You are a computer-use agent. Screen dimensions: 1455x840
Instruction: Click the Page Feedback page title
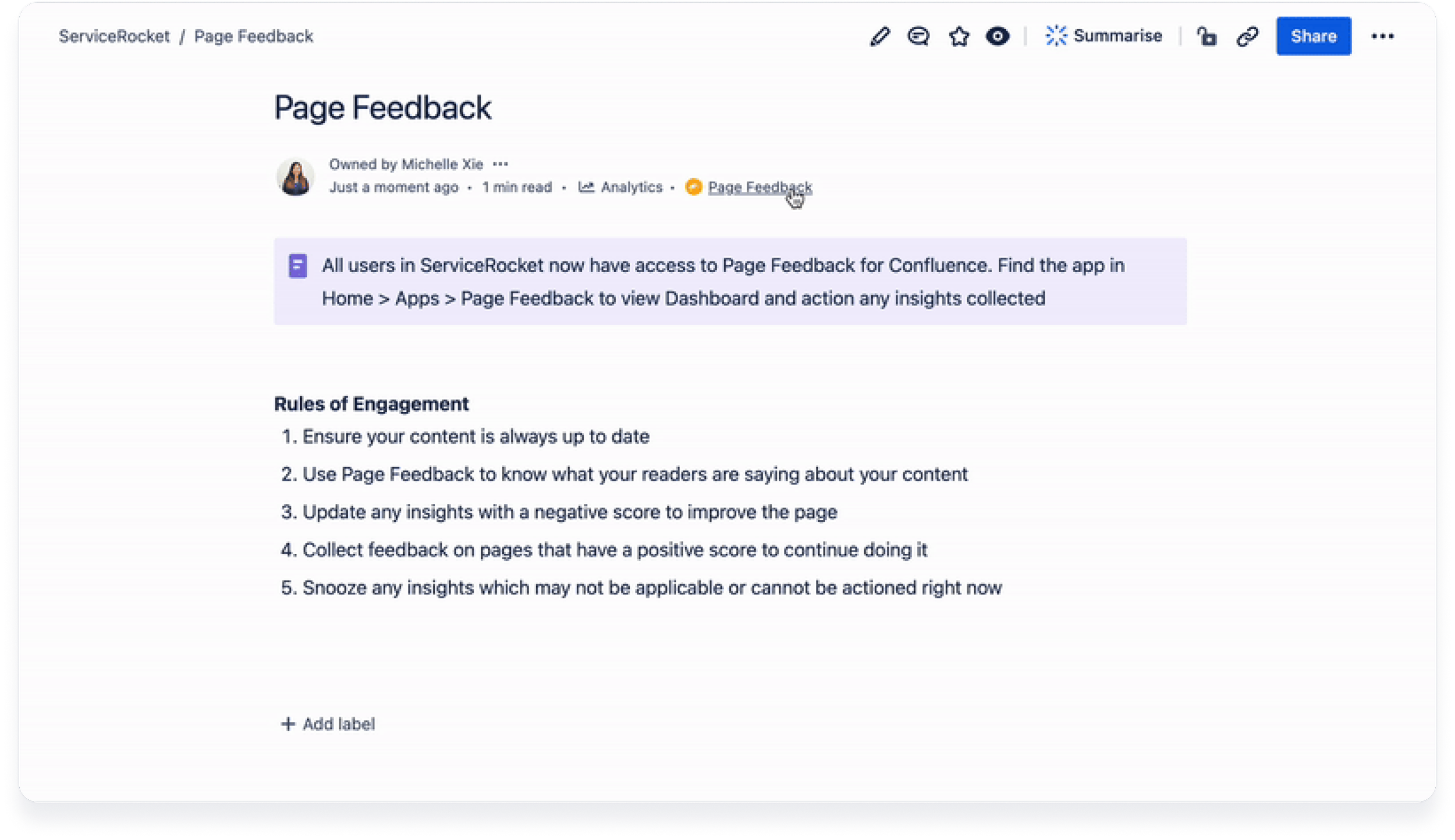click(x=382, y=108)
